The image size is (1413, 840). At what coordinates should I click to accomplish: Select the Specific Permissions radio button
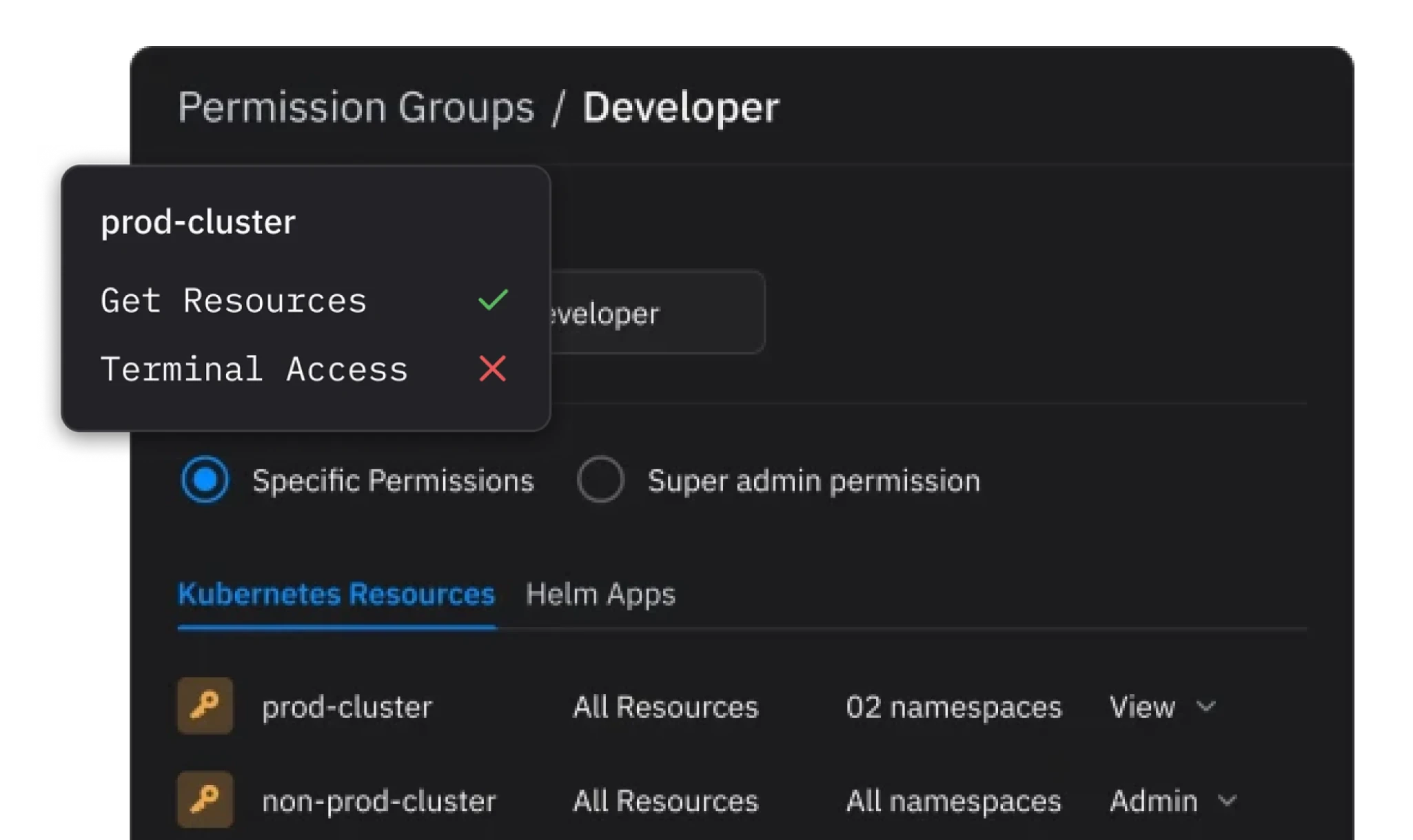[x=205, y=480]
